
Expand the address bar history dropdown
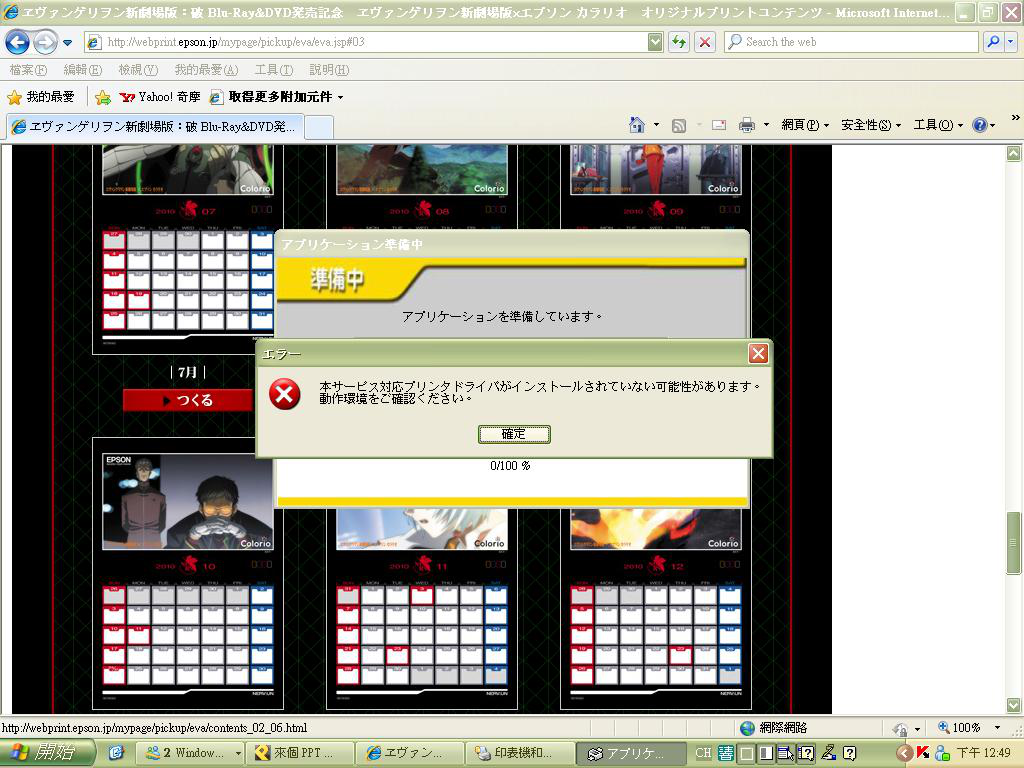pos(654,42)
